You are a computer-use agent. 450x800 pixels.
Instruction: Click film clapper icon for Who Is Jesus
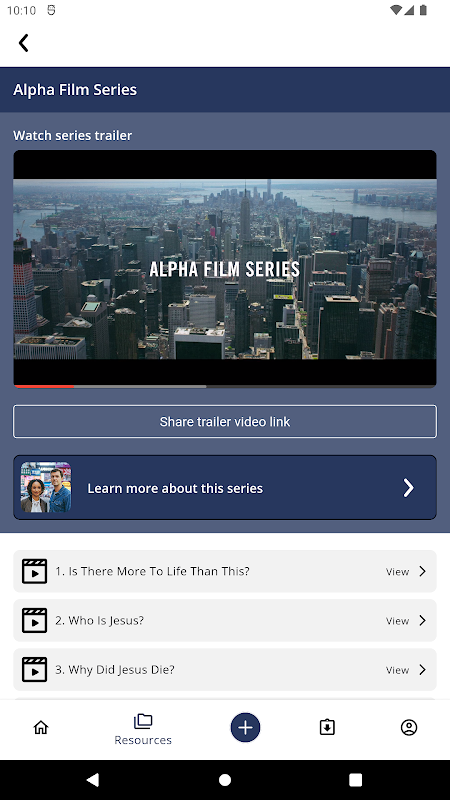(35, 620)
